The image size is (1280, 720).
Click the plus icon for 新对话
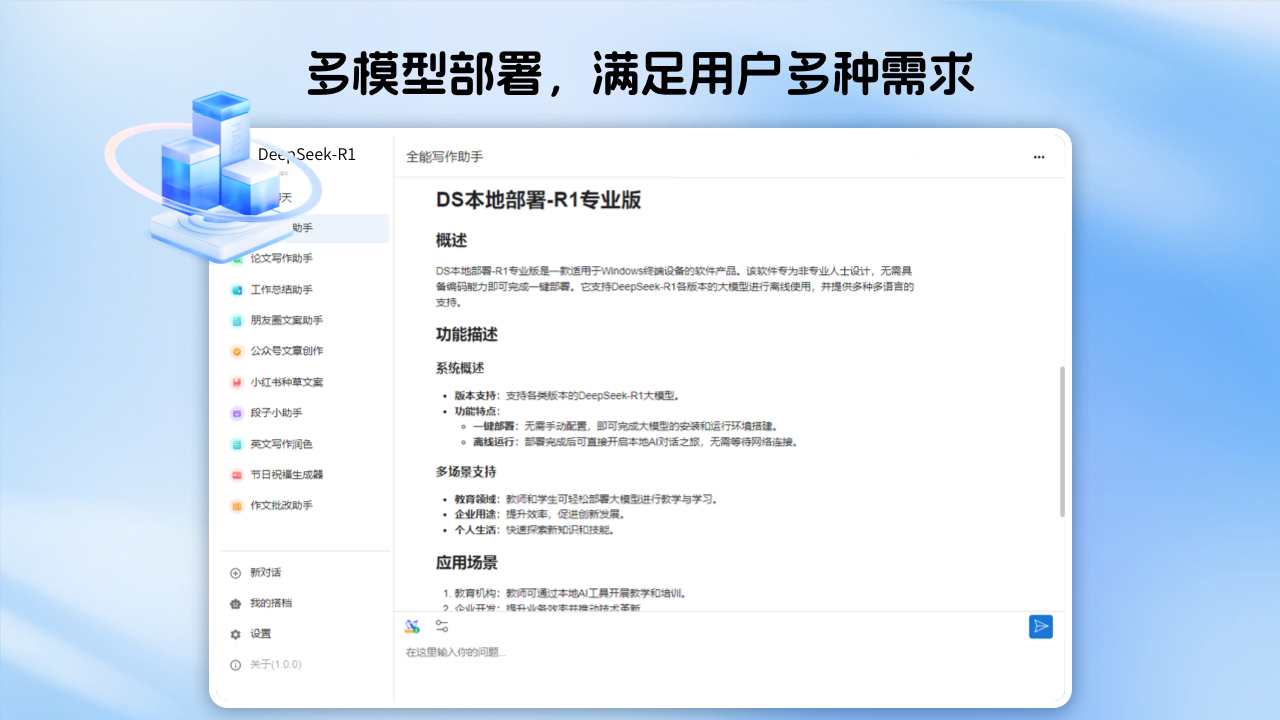(236, 573)
